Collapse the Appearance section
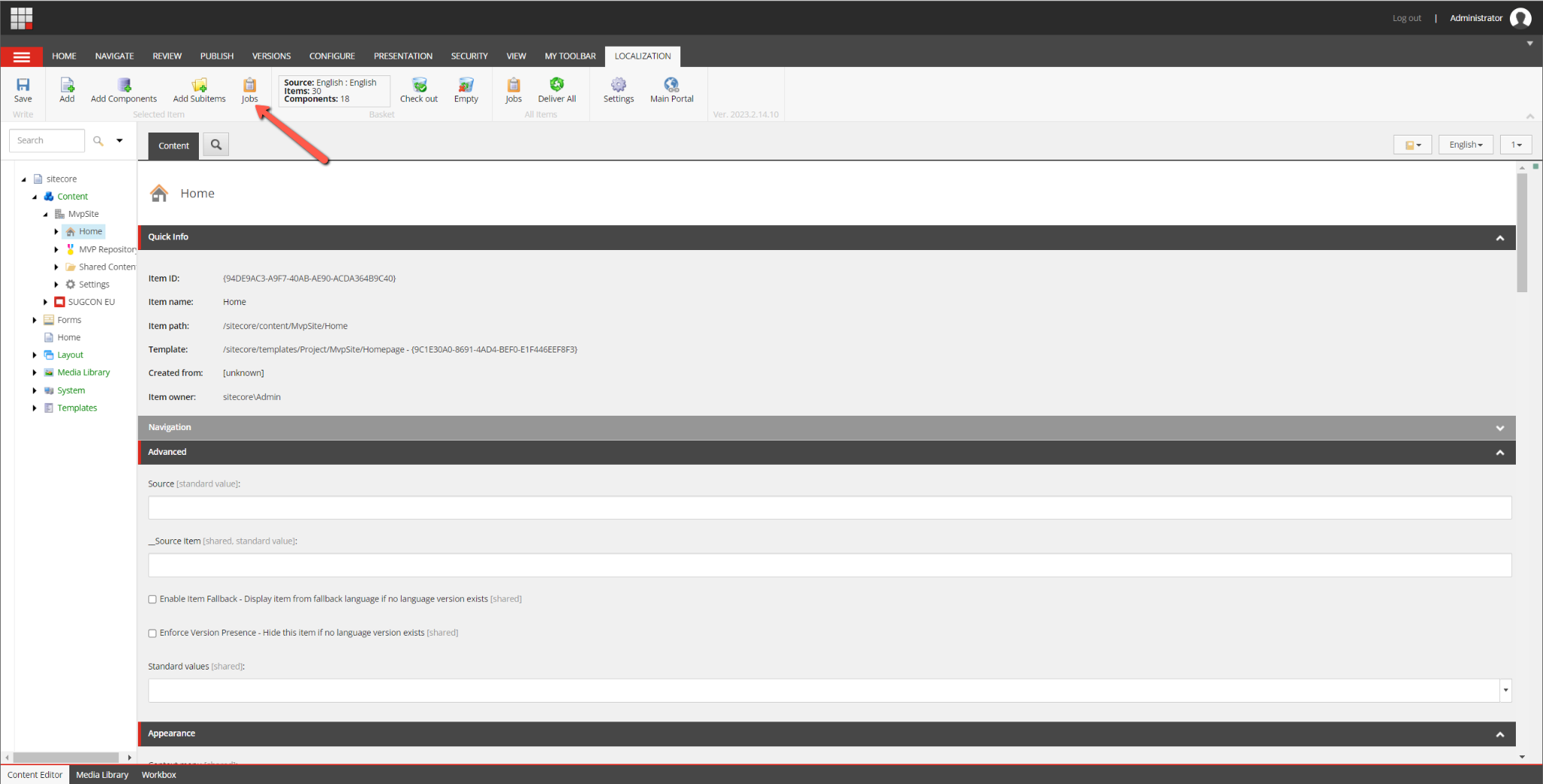This screenshot has height=784, width=1543. 1500,734
